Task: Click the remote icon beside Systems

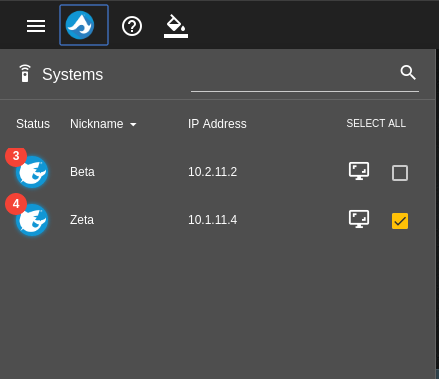Action: pos(25,73)
